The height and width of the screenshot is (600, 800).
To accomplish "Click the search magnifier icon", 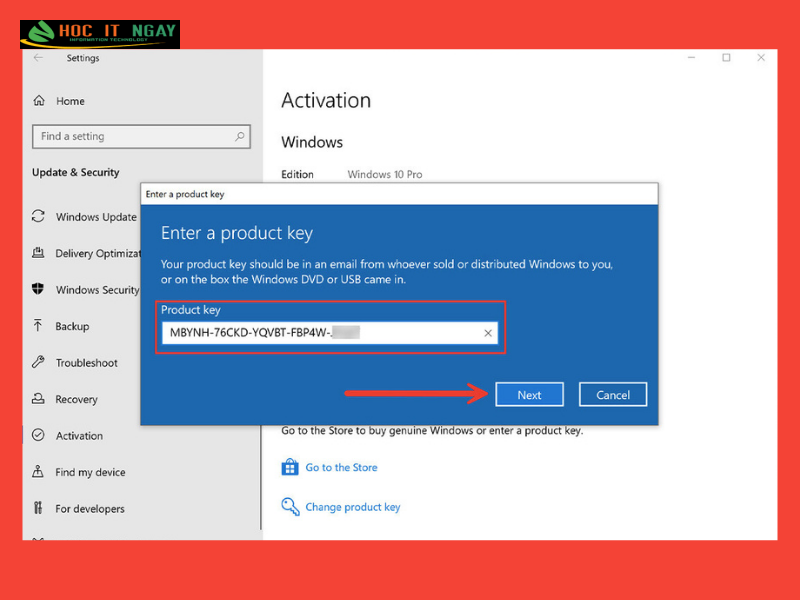I will tap(239, 136).
